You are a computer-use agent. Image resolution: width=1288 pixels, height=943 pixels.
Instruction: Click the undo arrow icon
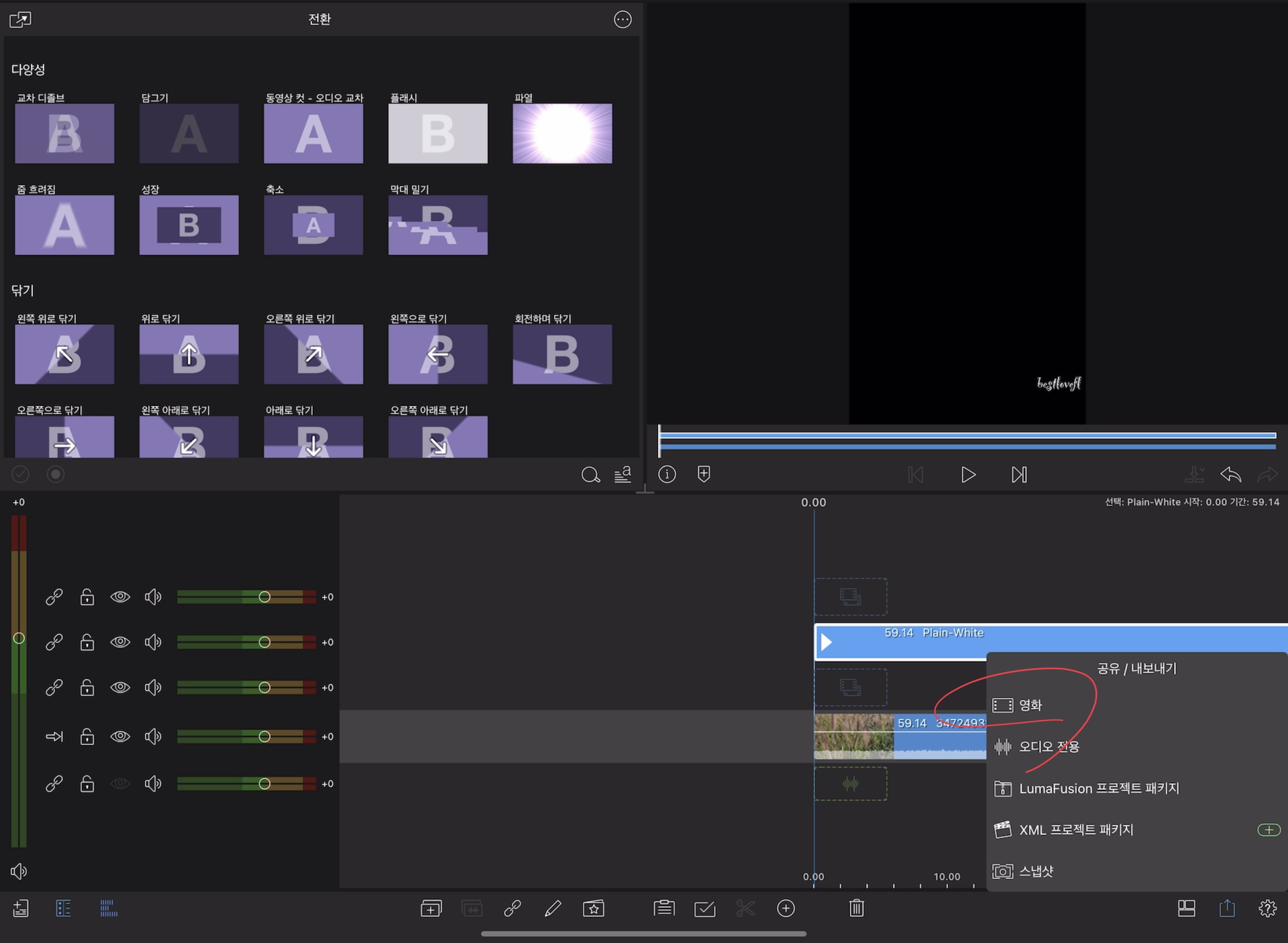[x=1230, y=475]
